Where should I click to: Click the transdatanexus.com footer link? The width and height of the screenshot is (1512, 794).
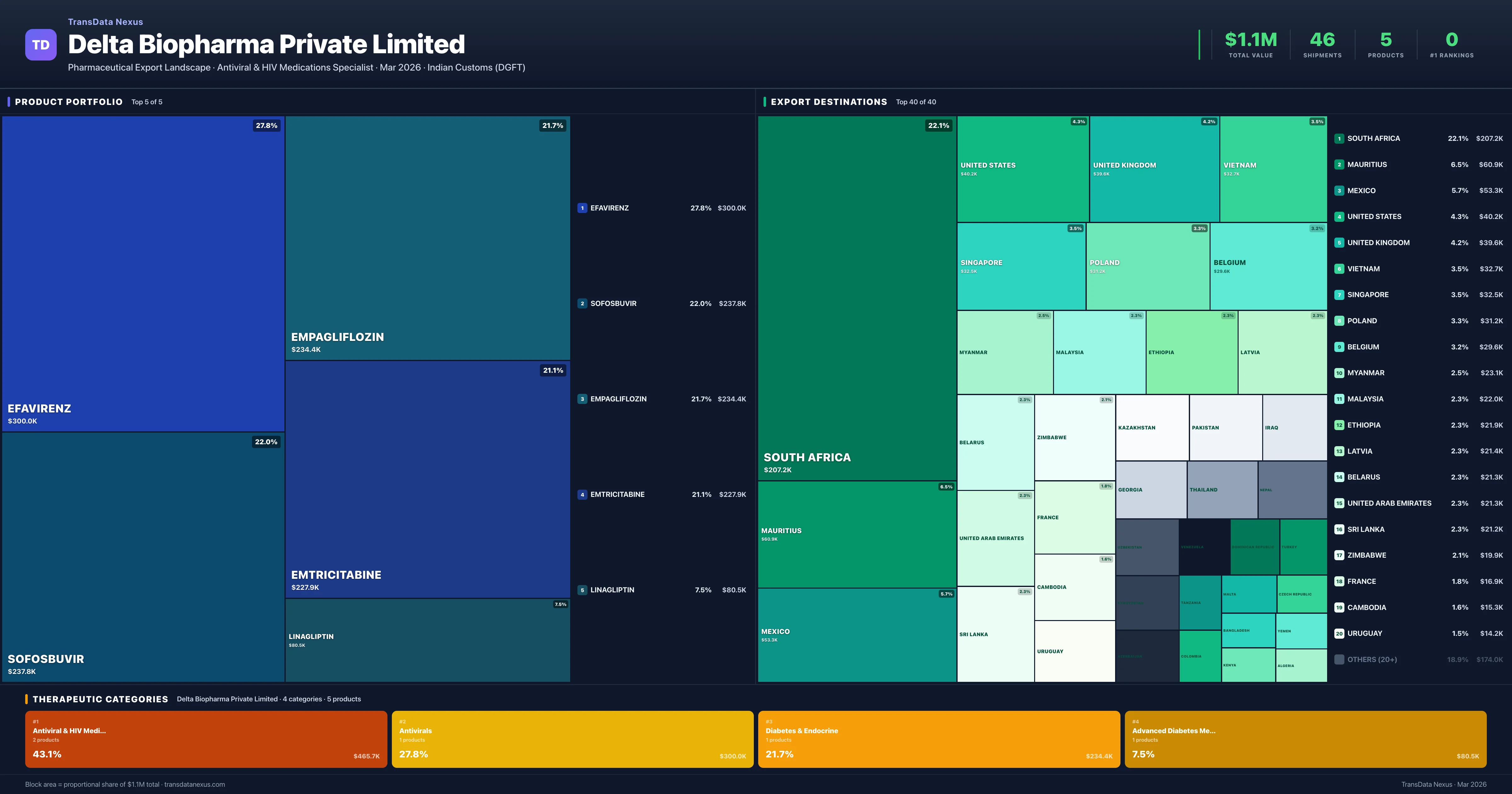pyautogui.click(x=194, y=784)
